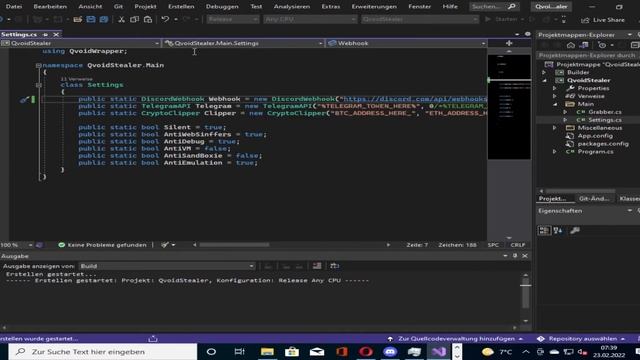Click the Save toolbar icon
Image resolution: width=640 pixels, height=360 pixels.
click(91, 19)
